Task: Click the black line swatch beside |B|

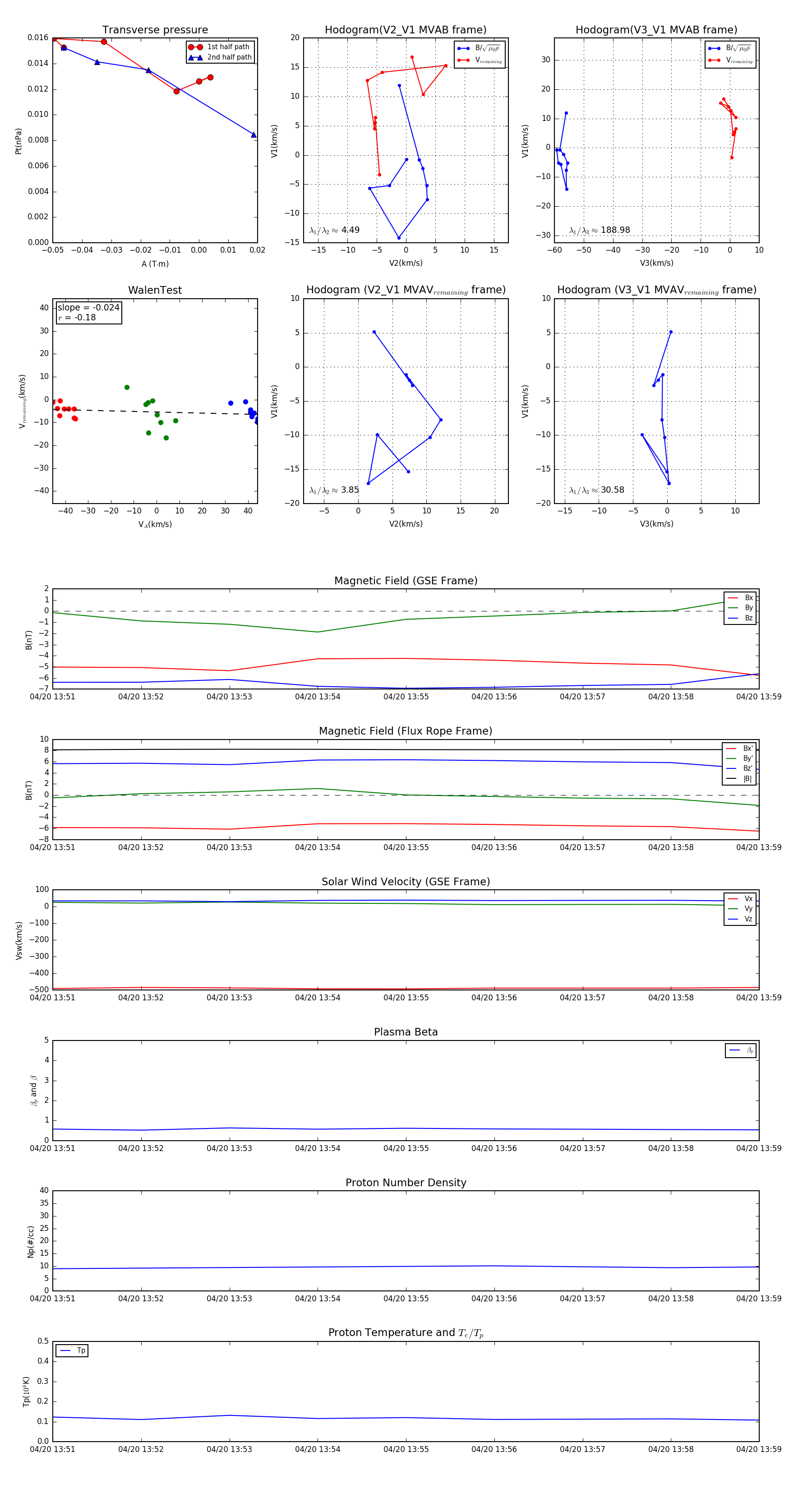Action: pos(731,779)
